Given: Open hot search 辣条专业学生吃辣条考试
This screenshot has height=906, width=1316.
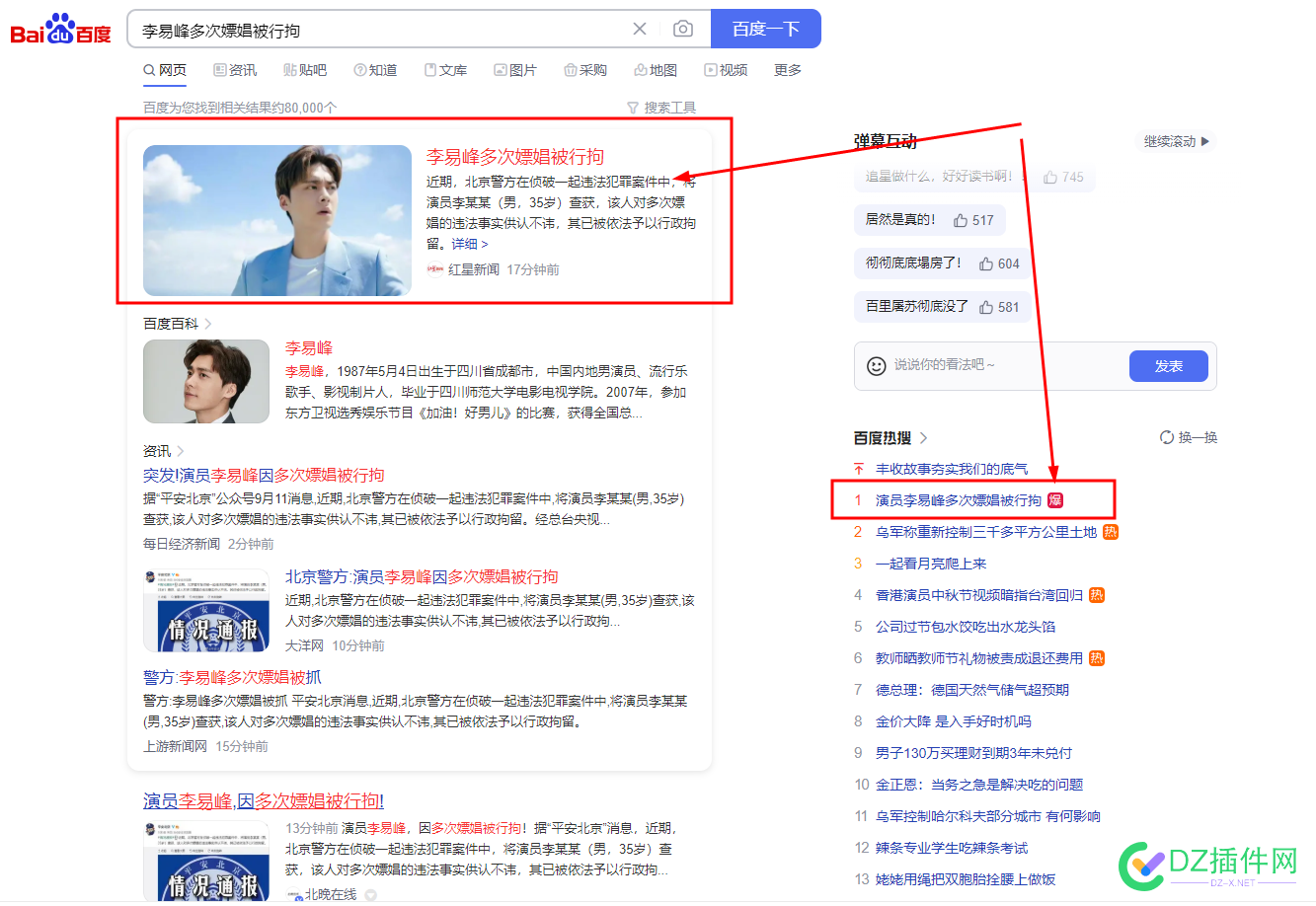Looking at the screenshot, I should 952,848.
